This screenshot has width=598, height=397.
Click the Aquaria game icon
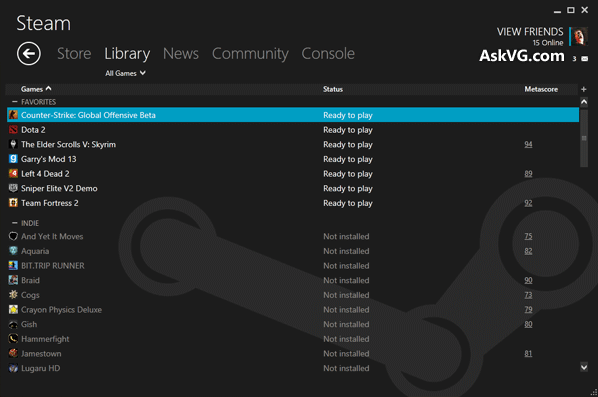pos(13,251)
